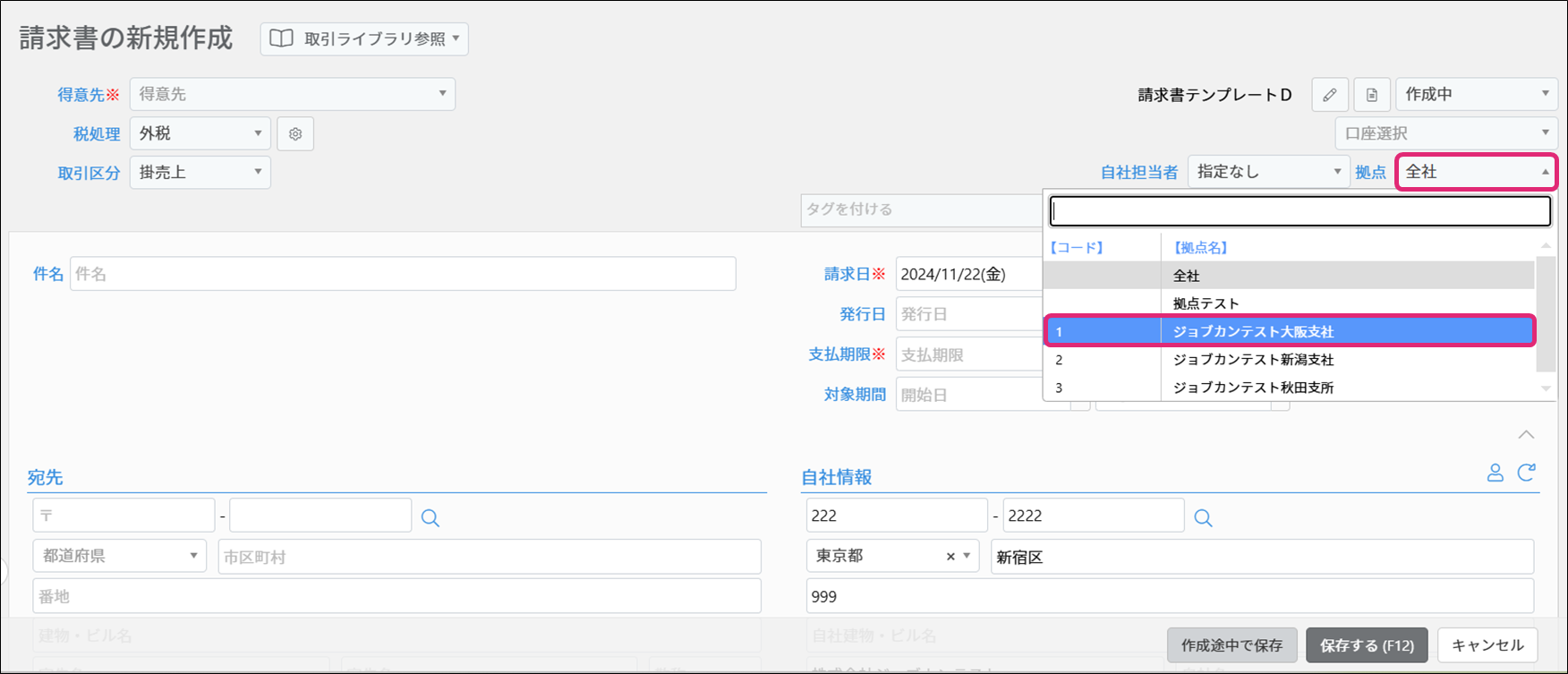
Task: Click the pencil edit template icon
Action: coord(1330,94)
